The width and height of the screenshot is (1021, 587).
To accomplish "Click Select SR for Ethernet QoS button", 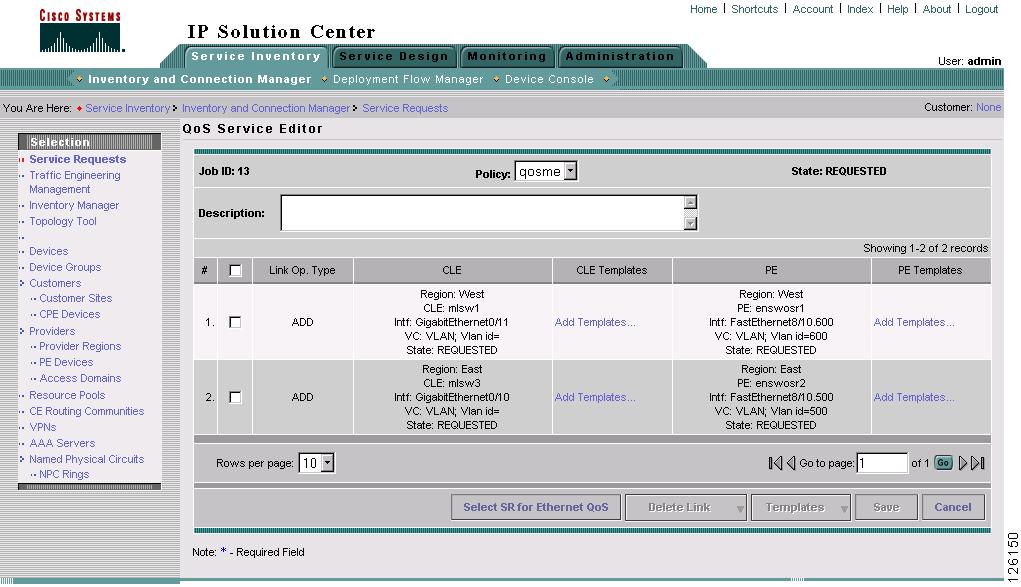I will pos(536,508).
